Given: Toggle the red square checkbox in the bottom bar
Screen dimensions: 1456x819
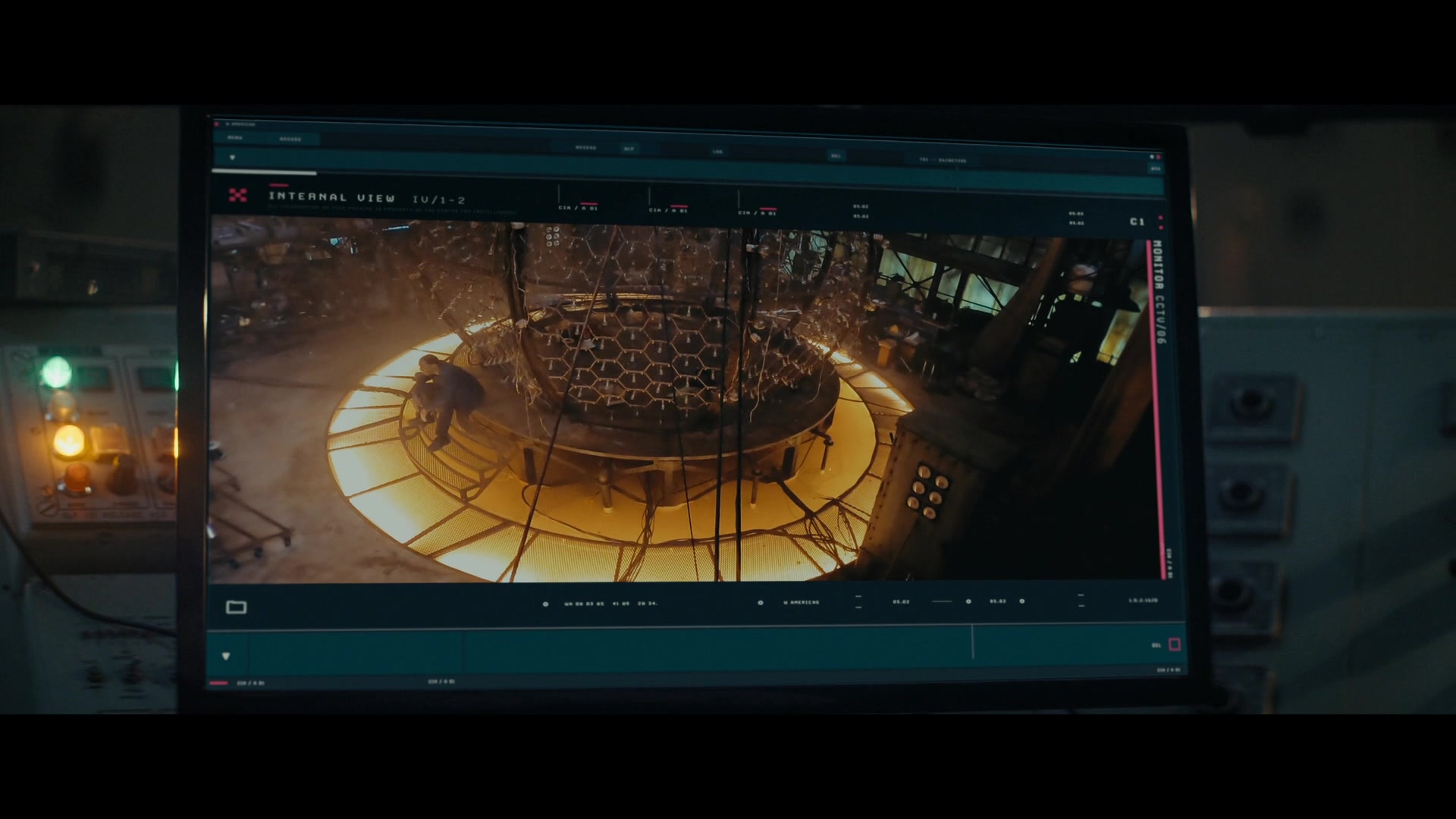Looking at the screenshot, I should [1175, 645].
